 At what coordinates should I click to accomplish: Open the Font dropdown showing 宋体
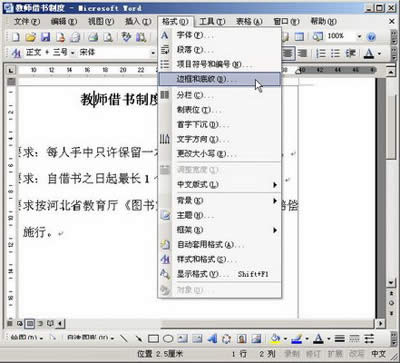click(x=153, y=53)
